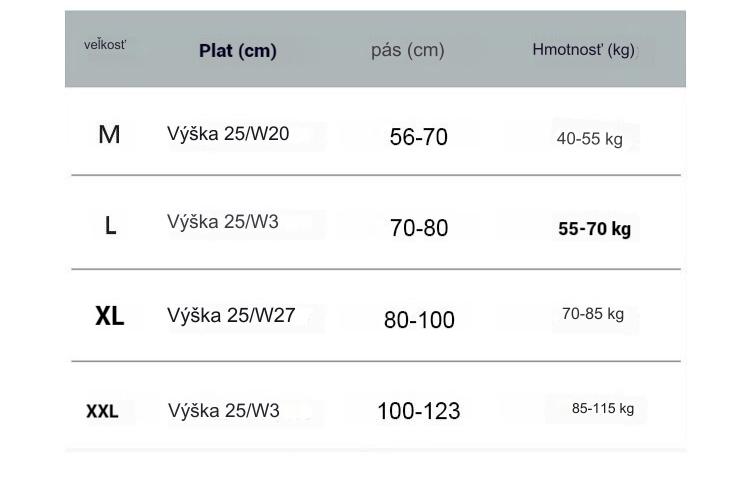The image size is (750, 486).
Task: Select the bold "55-70 kg" weight cell
Action: click(594, 229)
